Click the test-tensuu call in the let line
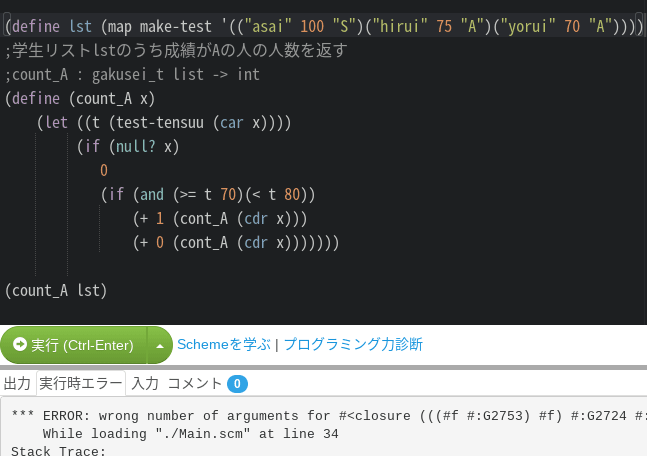Screen dimensions: 647x456 pyautogui.click(x=160, y=123)
